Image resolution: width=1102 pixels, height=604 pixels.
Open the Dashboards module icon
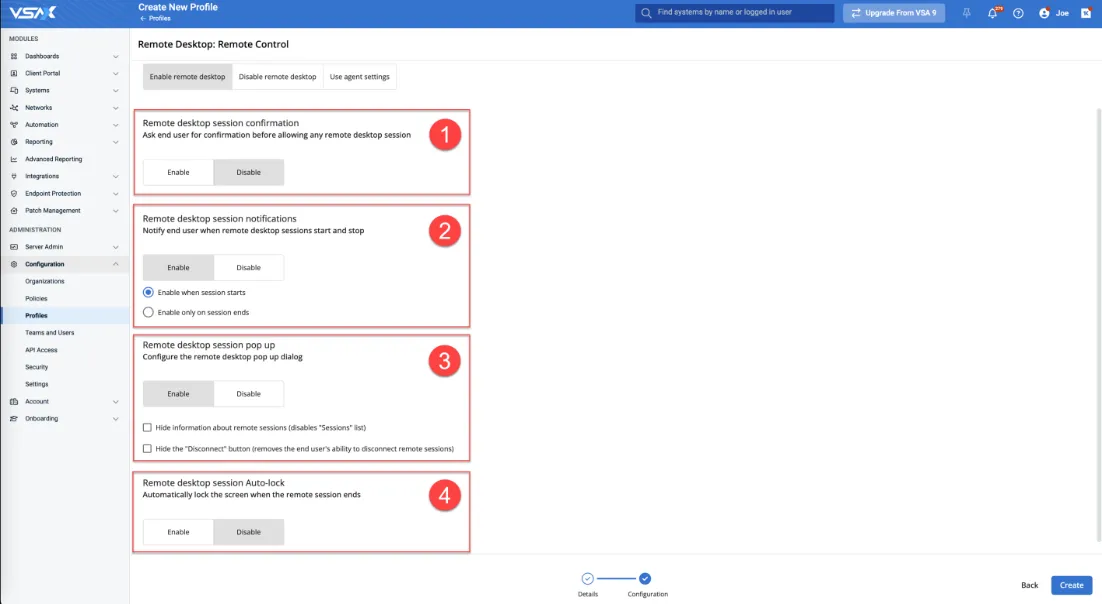[14, 56]
